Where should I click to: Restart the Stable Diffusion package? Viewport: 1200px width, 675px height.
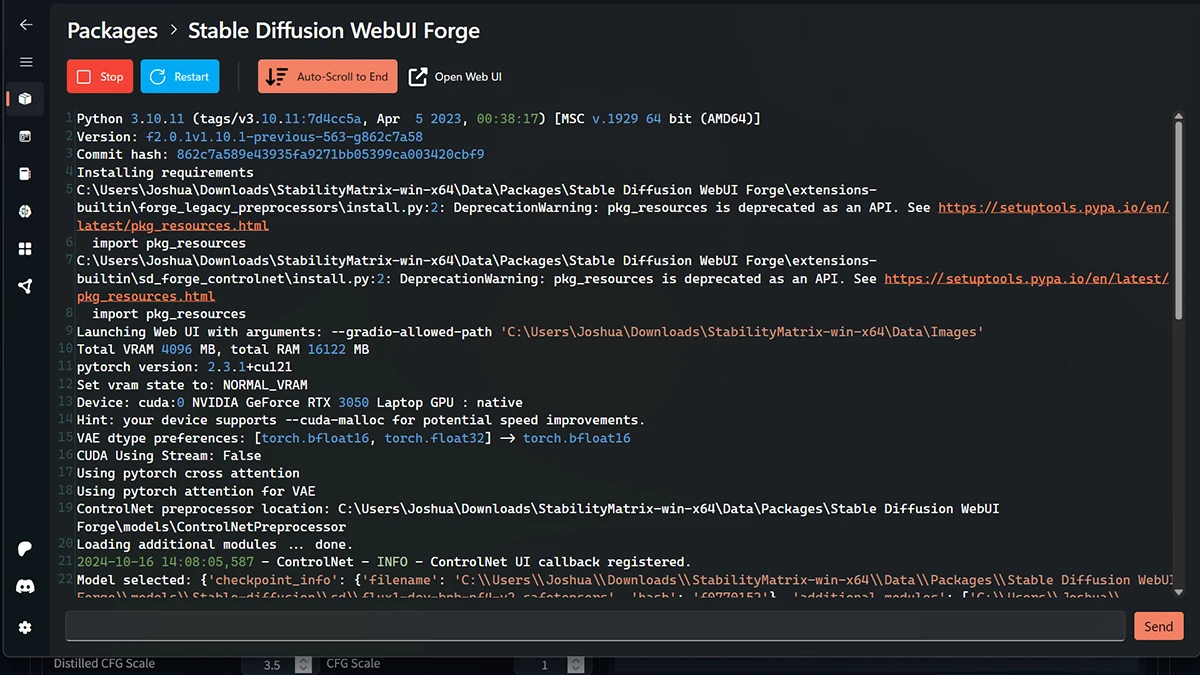pyautogui.click(x=180, y=77)
